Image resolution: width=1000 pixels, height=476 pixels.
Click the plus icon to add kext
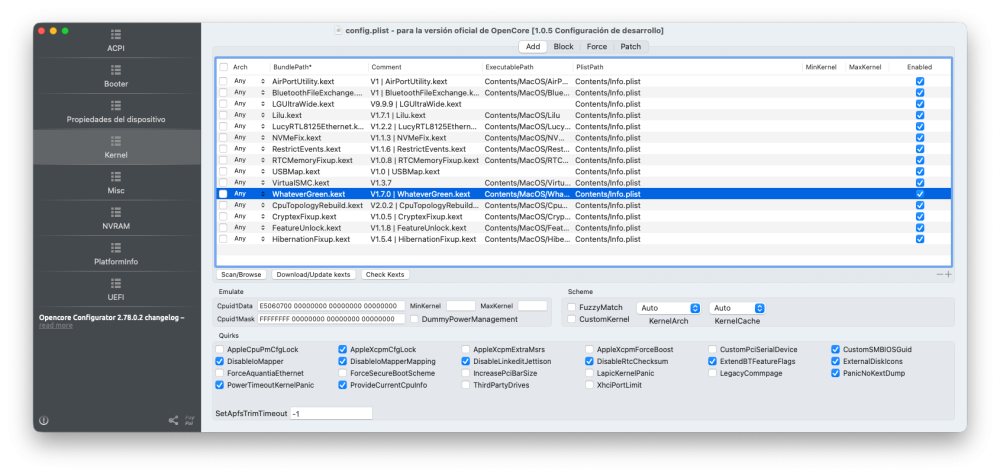coord(948,274)
